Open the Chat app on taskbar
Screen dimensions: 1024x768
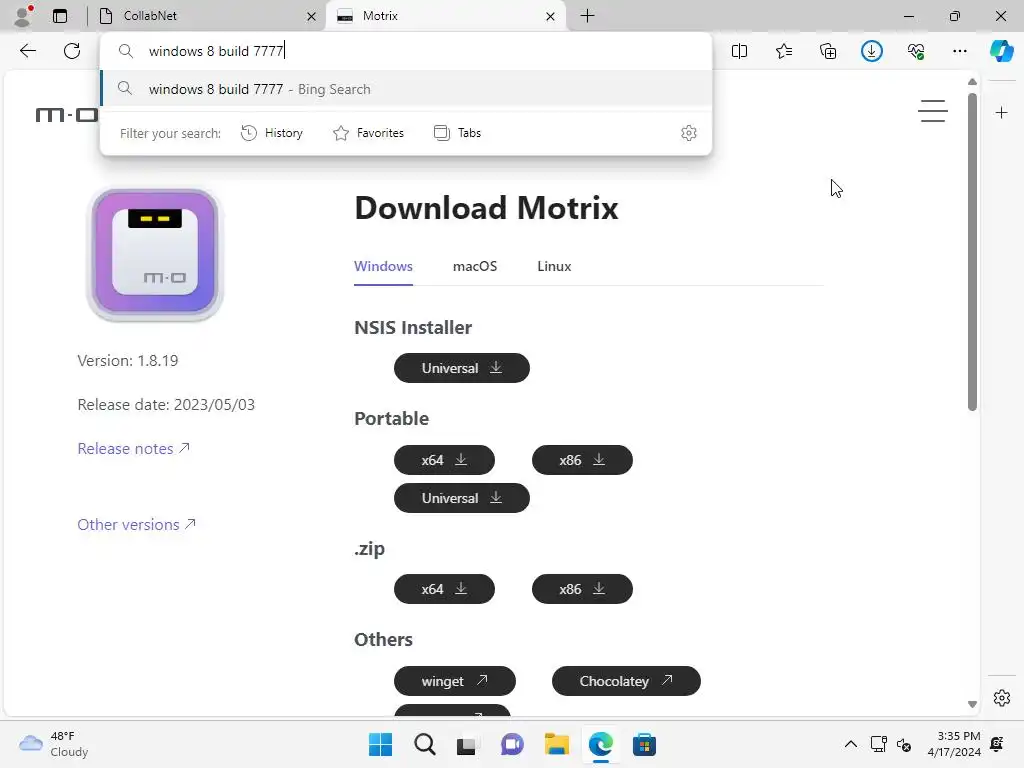pos(512,744)
